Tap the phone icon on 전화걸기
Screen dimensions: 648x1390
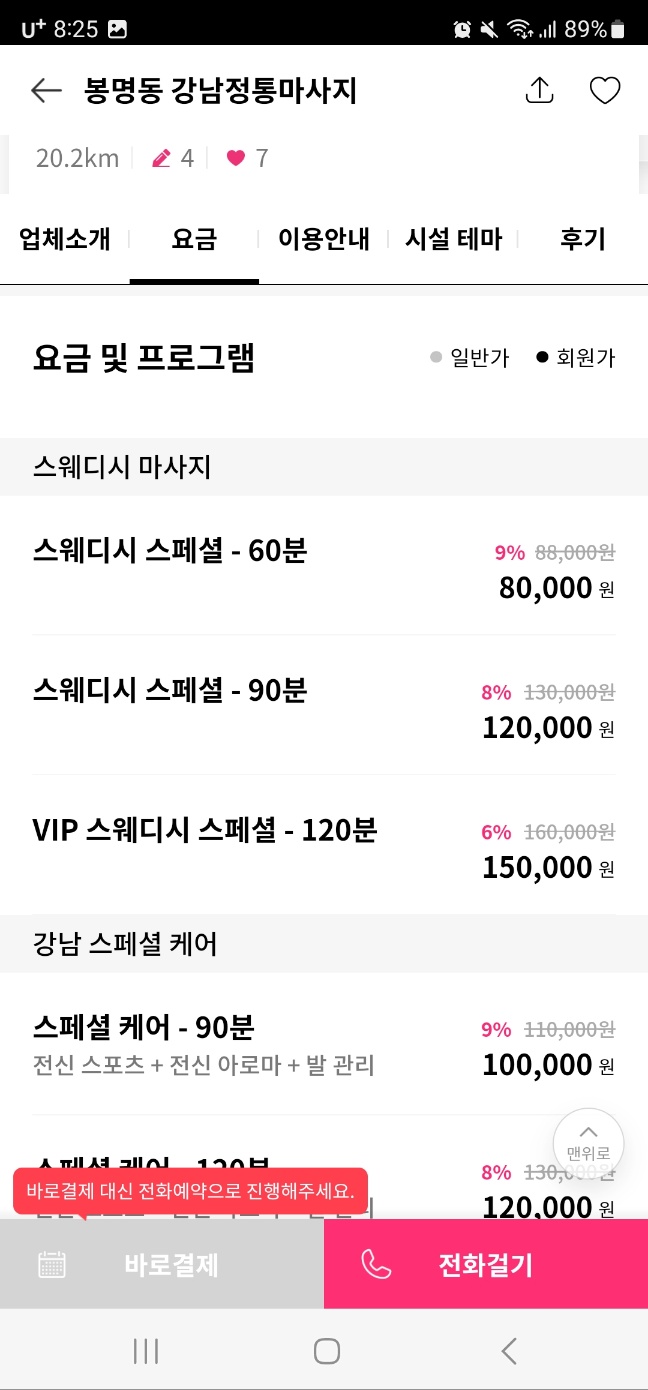click(376, 1265)
